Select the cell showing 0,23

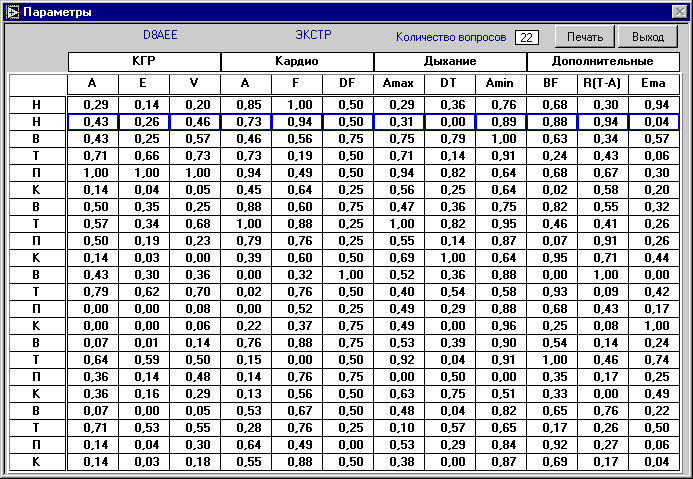194,241
